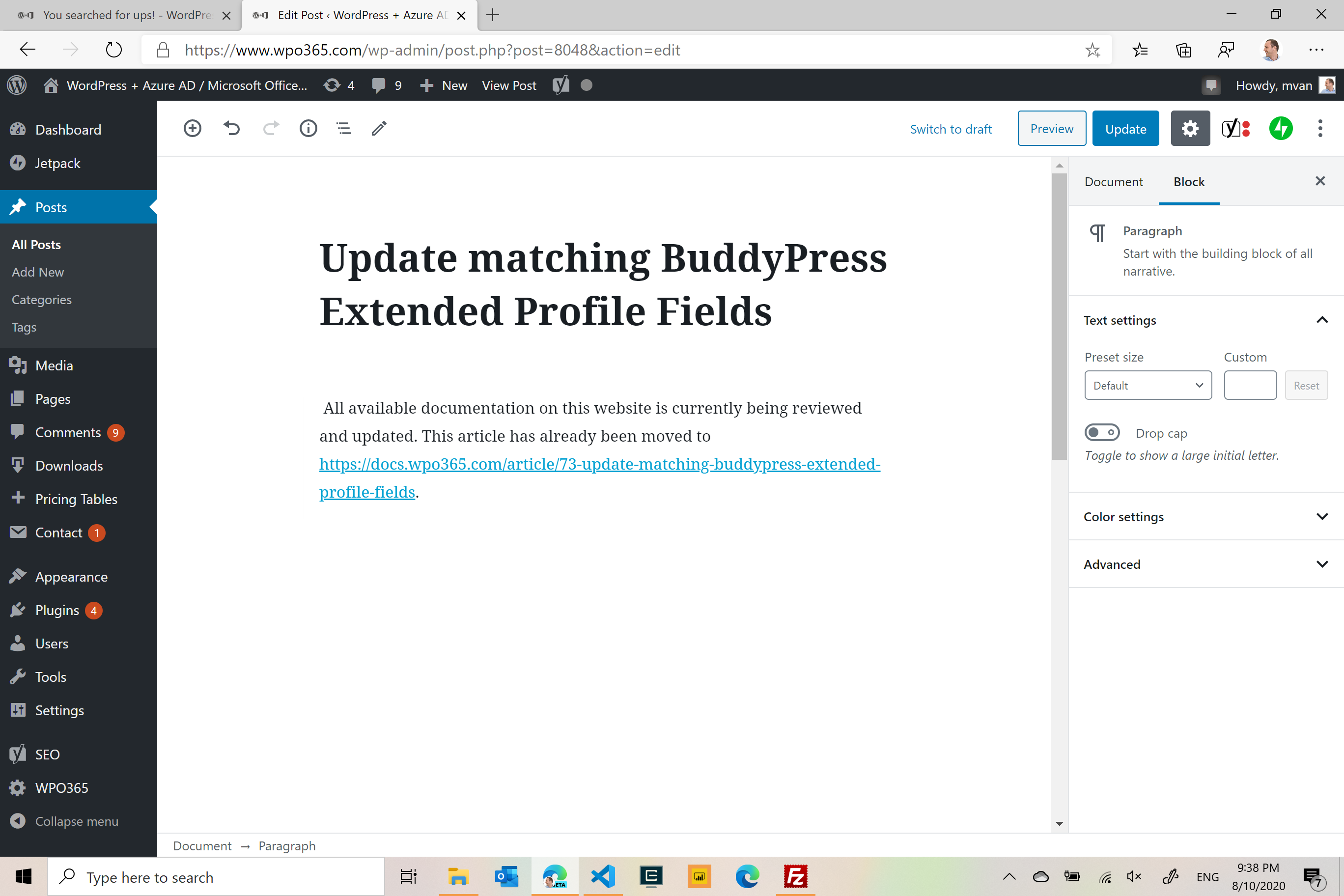Screen dimensions: 1344x896
Task: Open the docs.wpo365.com article link
Action: coord(599,463)
